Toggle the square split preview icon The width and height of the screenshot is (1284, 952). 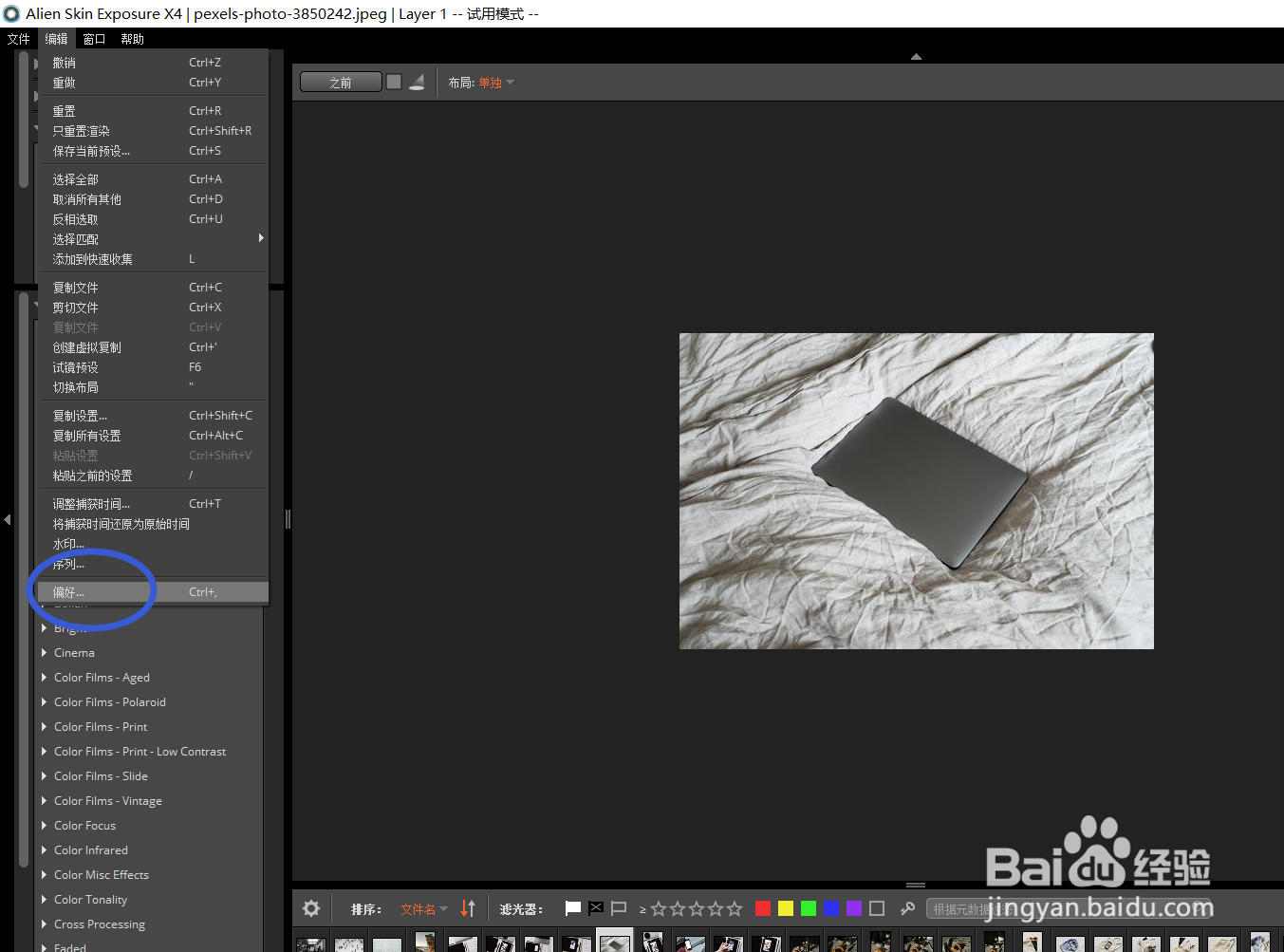point(394,82)
